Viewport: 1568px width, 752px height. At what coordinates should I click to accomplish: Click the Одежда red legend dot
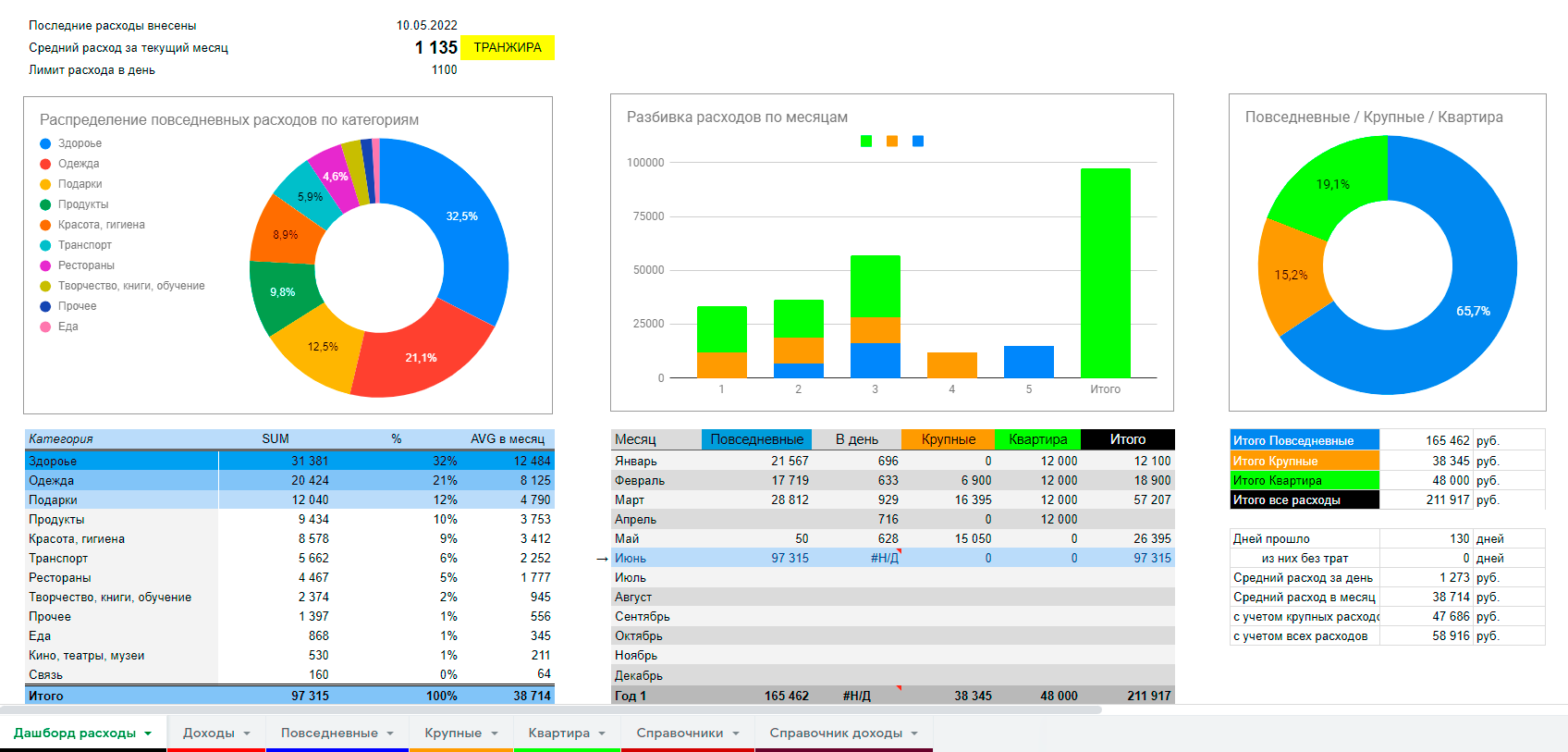coord(45,164)
